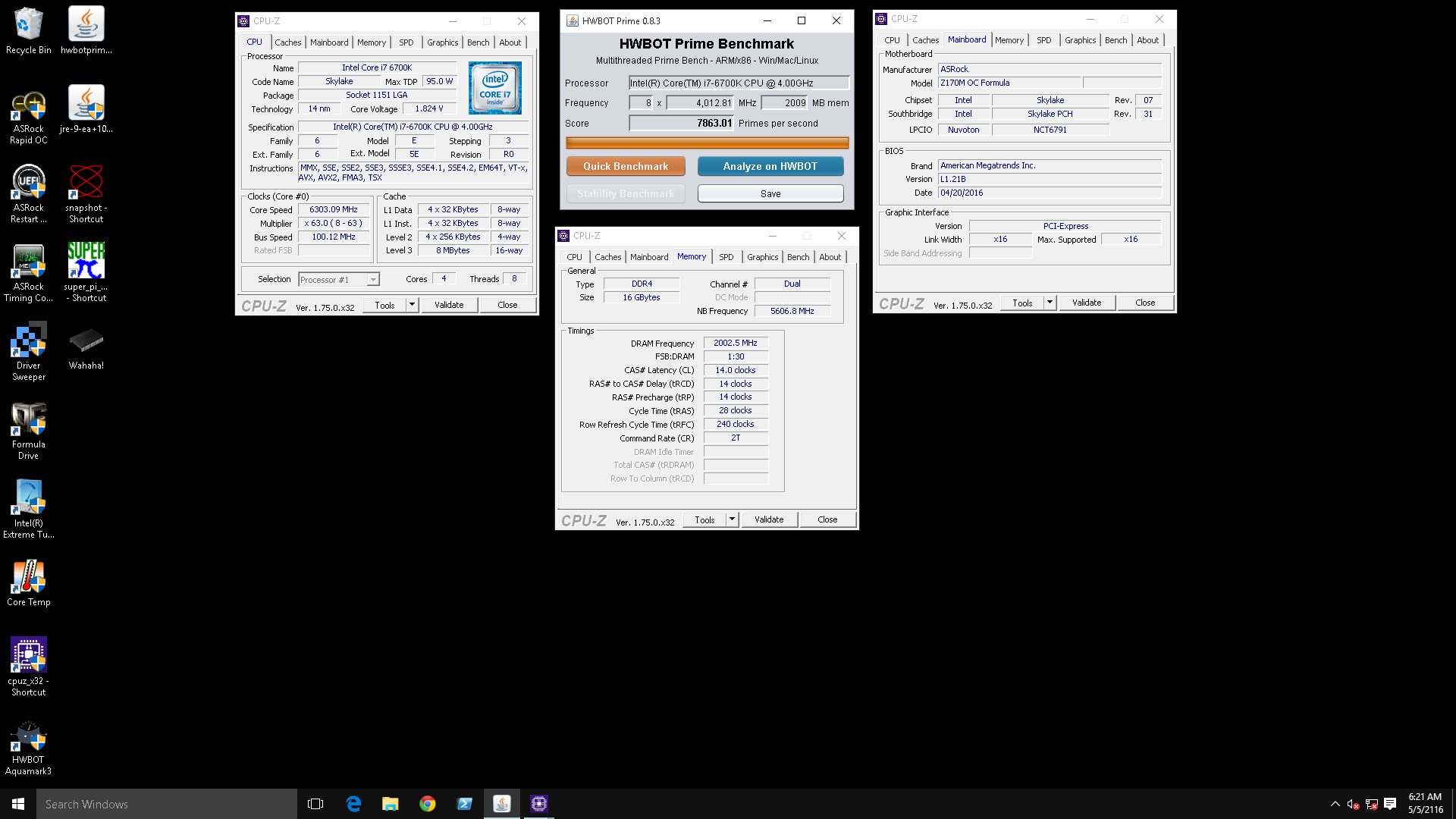
Task: Open the blue taskbar app next to Chrome
Action: pyautogui.click(x=465, y=804)
